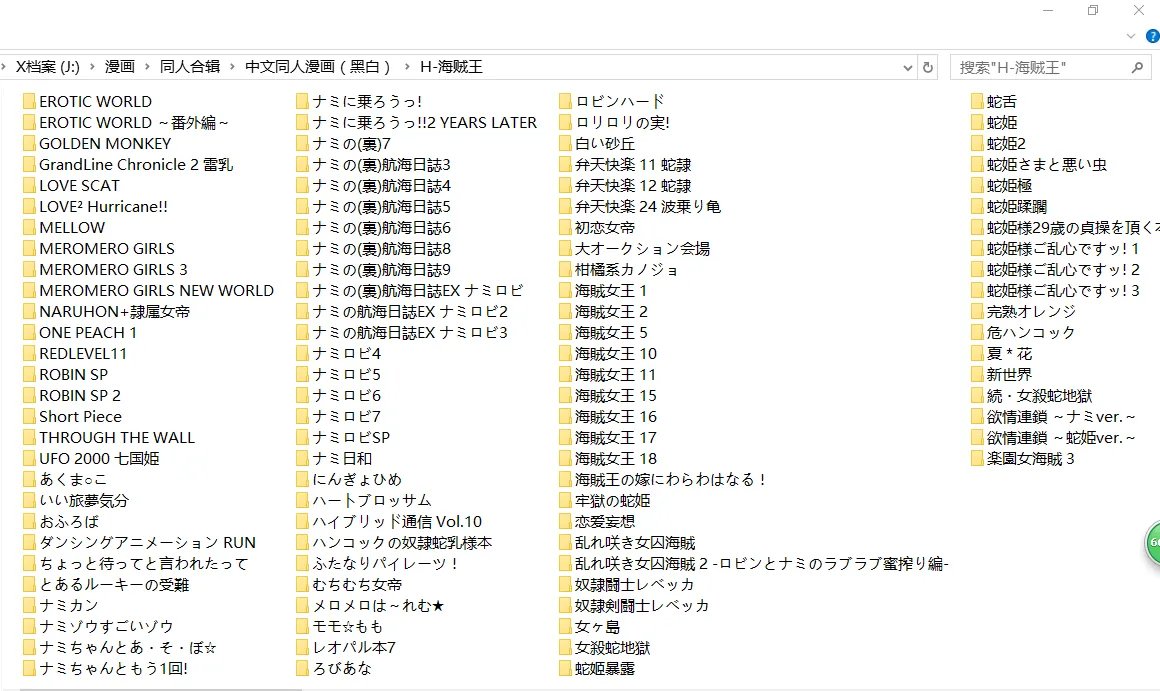The width and height of the screenshot is (1160, 691).
Task: Jump to the 同人合辑 breadcrumb folder
Action: pos(189,67)
